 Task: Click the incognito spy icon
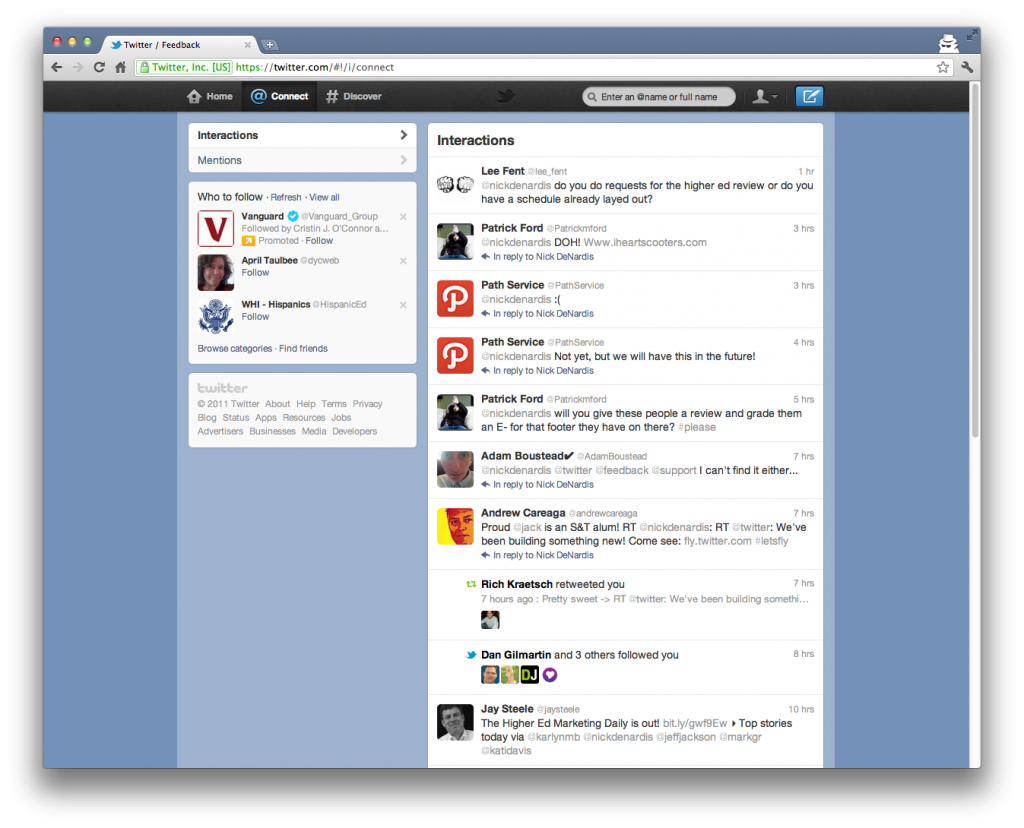point(948,43)
